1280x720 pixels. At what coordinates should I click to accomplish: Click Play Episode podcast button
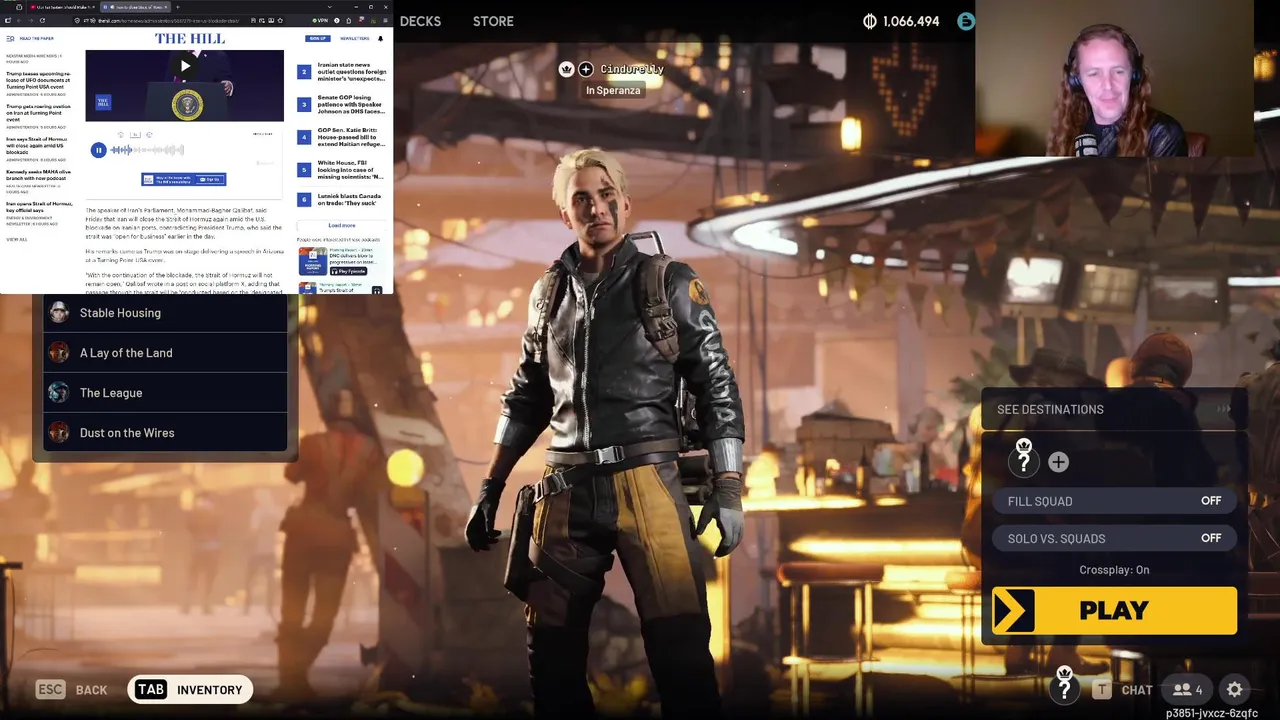pyautogui.click(x=349, y=271)
